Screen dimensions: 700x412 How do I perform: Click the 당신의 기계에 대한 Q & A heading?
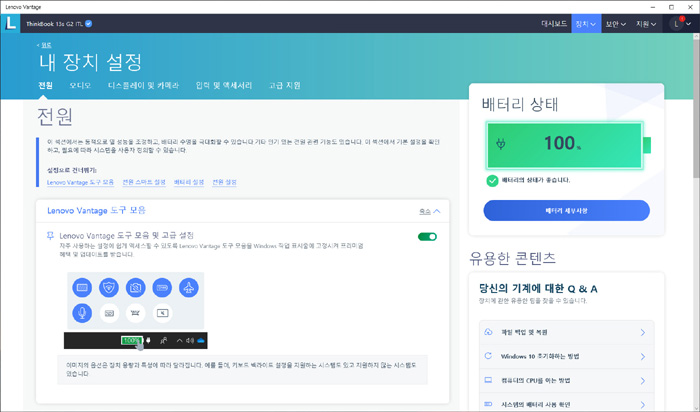pos(538,288)
